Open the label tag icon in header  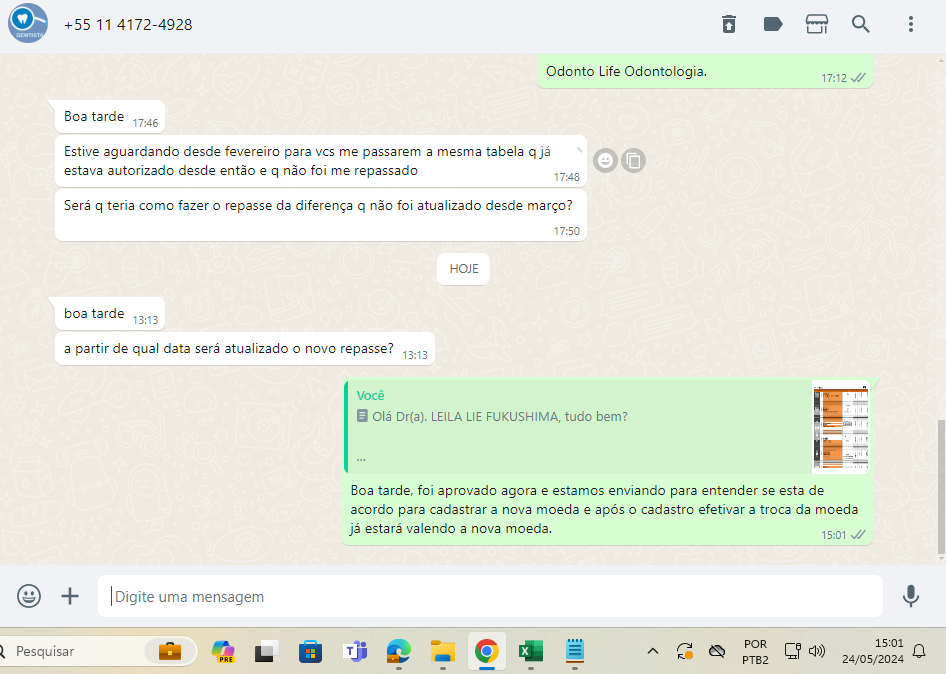pyautogui.click(x=773, y=24)
